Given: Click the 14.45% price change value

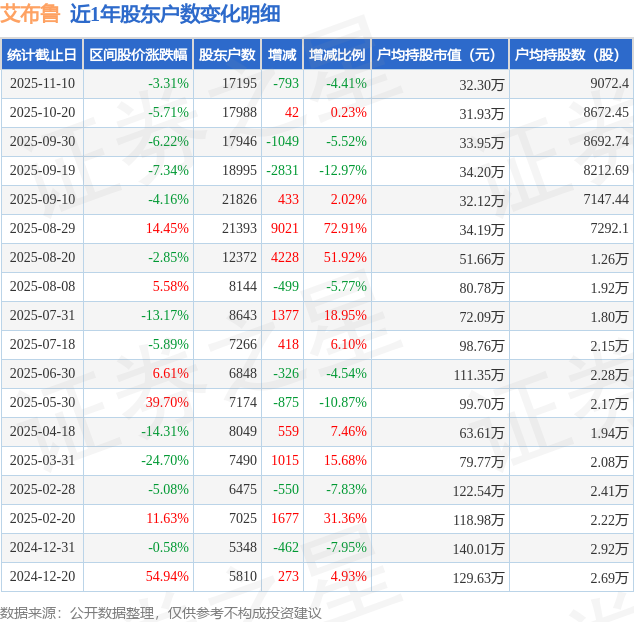Looking at the screenshot, I should (x=167, y=228).
